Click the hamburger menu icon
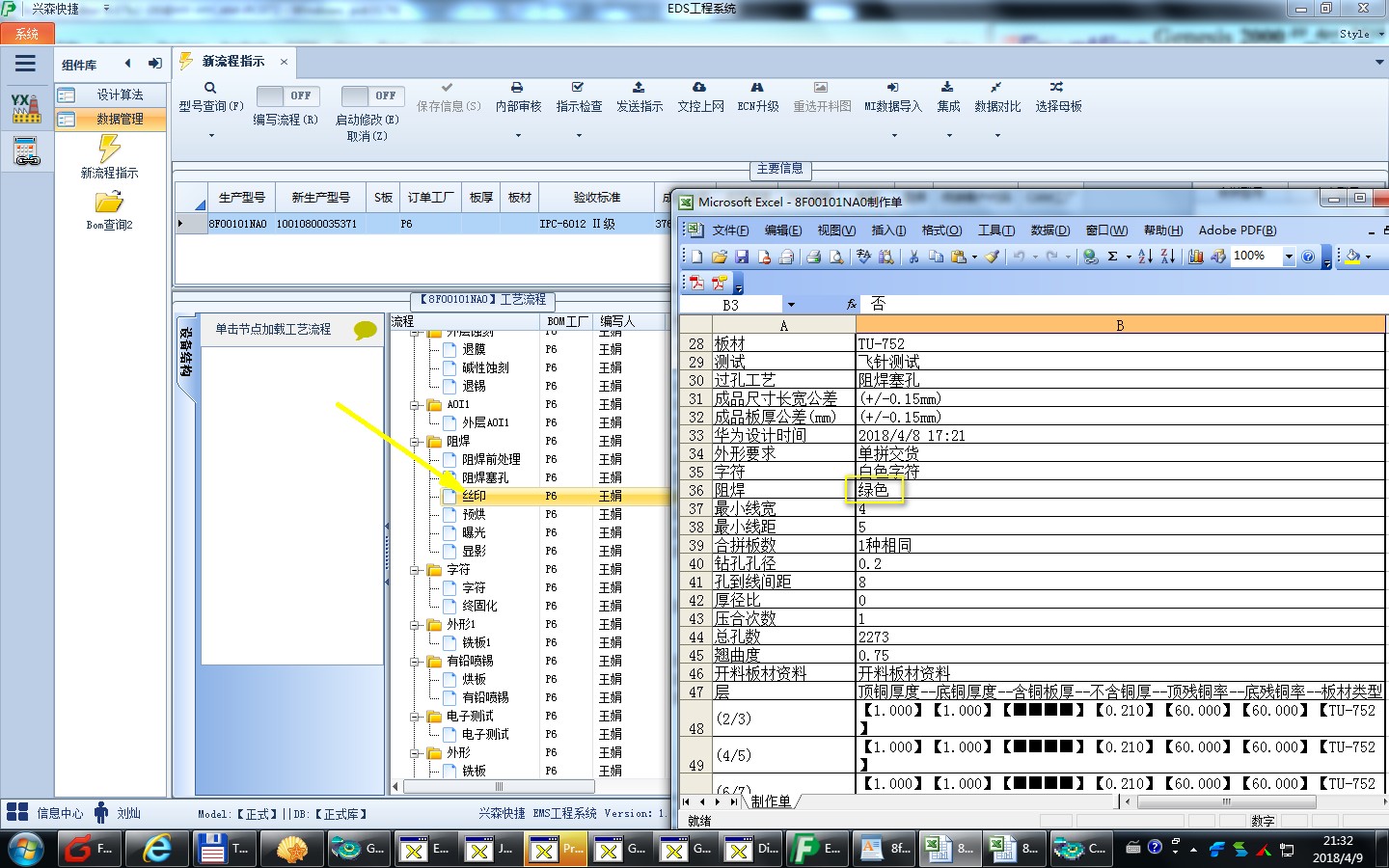Image resolution: width=1389 pixels, height=868 pixels. click(25, 64)
